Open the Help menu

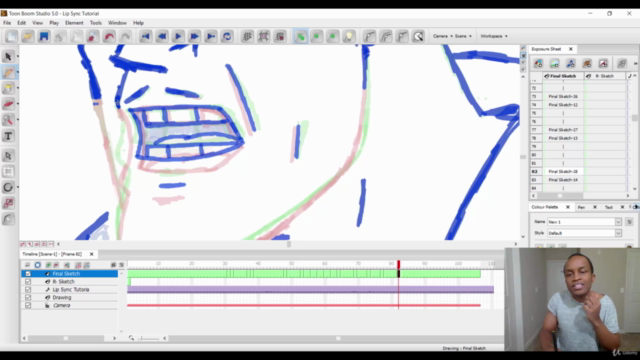coord(138,23)
